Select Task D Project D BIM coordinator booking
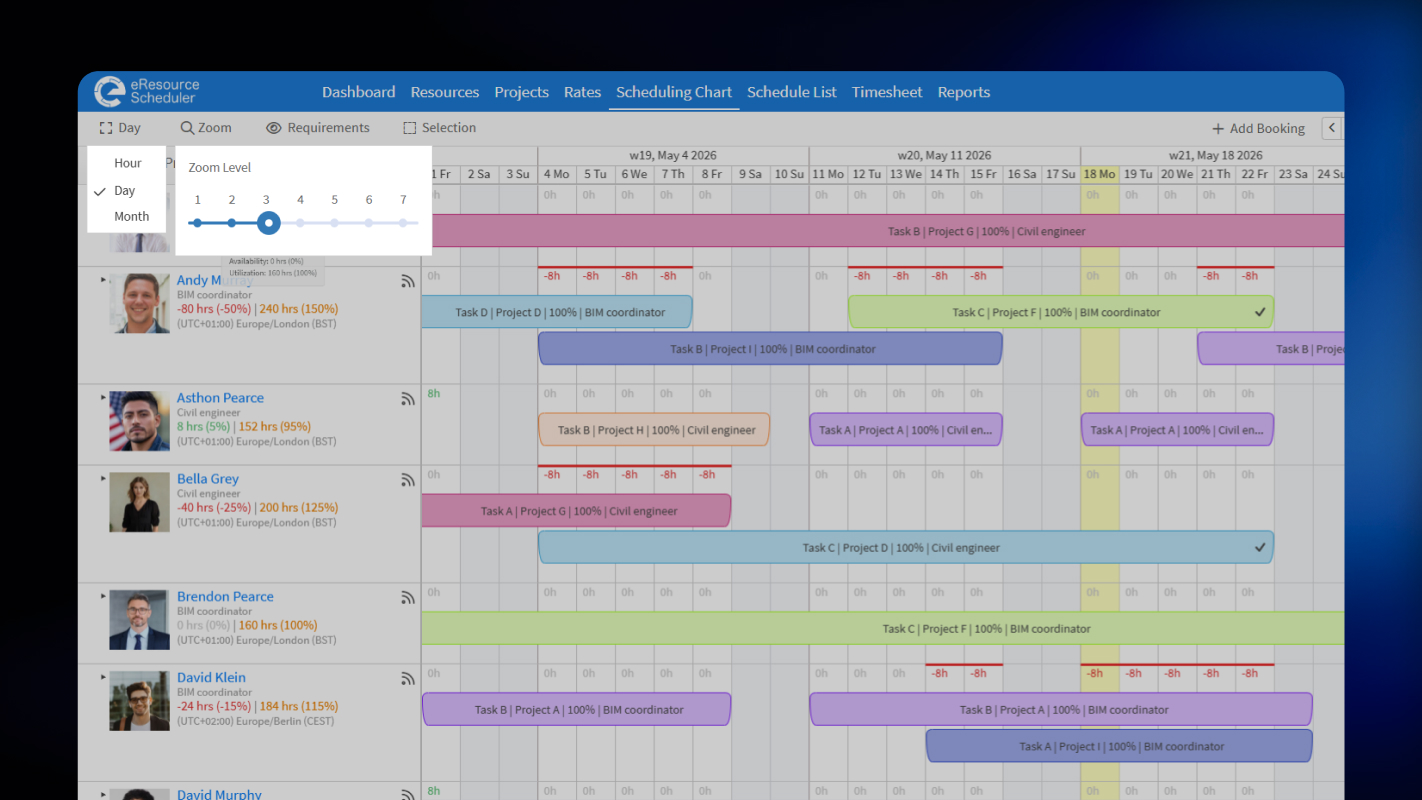The height and width of the screenshot is (800, 1422). point(557,312)
